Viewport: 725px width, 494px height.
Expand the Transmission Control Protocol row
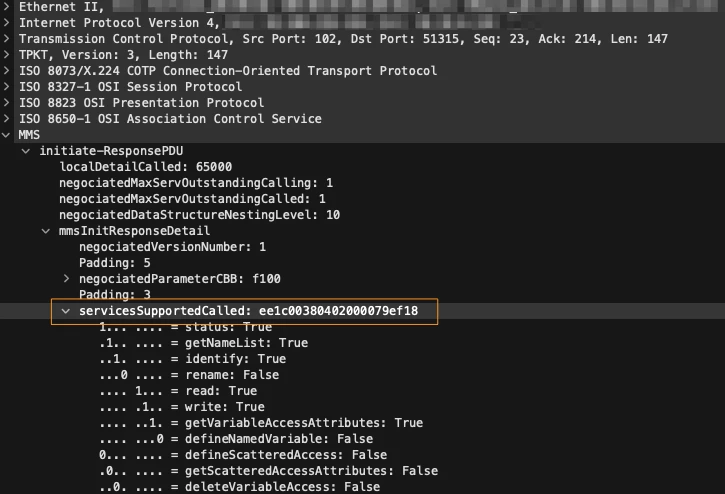8,39
